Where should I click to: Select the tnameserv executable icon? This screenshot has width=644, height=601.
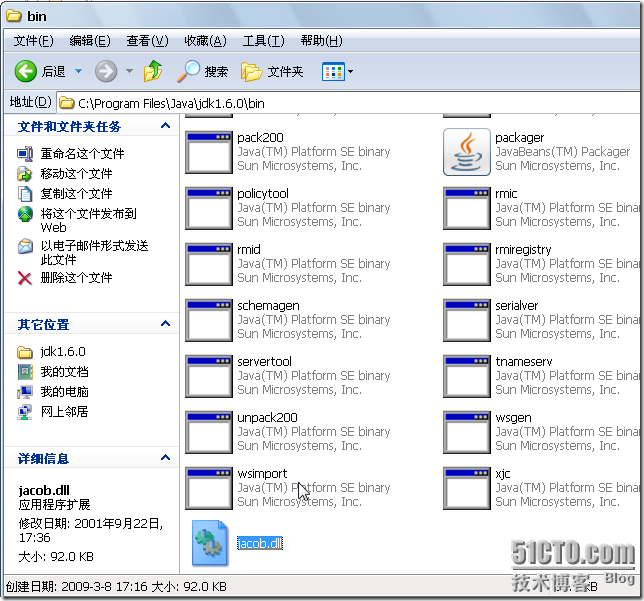click(467, 376)
